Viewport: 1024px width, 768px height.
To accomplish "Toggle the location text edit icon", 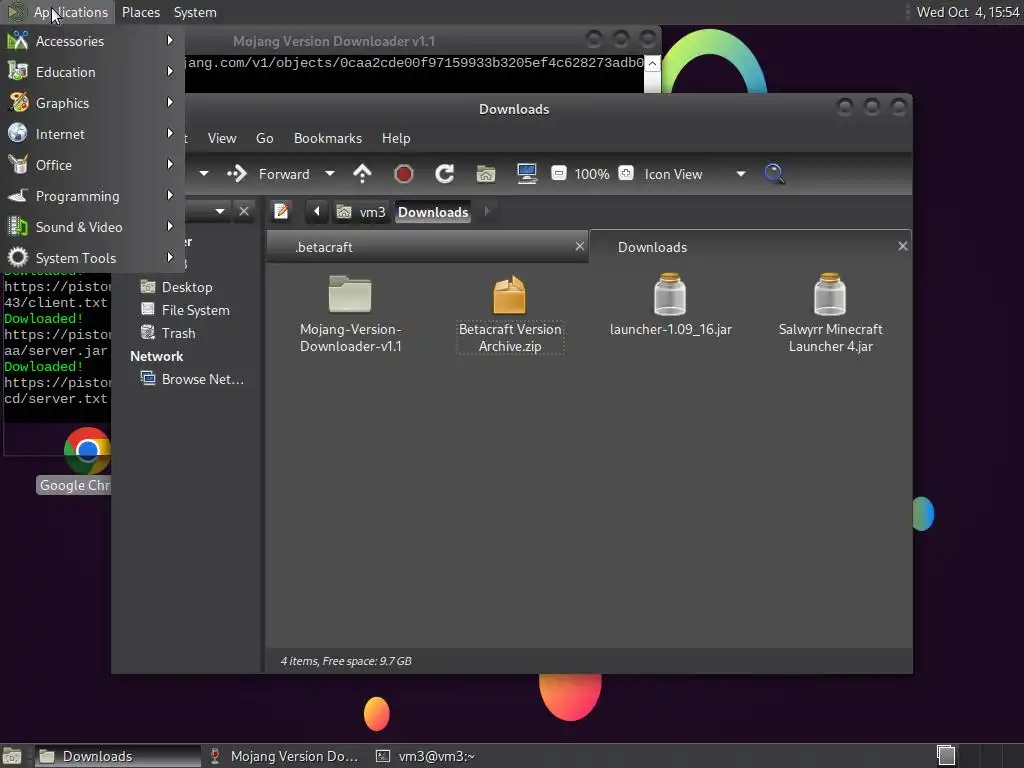I will tap(281, 212).
